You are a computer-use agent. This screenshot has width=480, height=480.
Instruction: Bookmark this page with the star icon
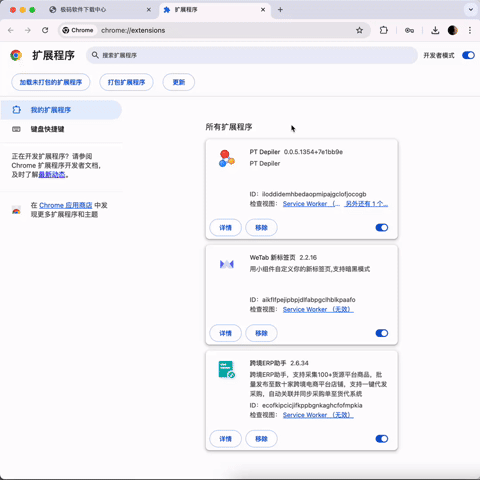[x=359, y=30]
